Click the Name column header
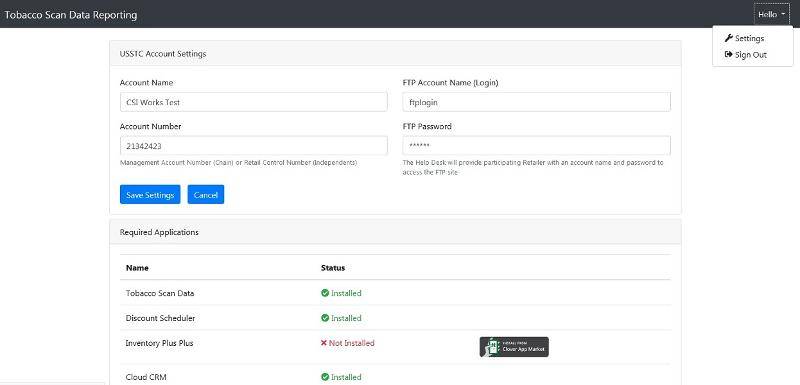The height and width of the screenshot is (385, 800). [137, 268]
